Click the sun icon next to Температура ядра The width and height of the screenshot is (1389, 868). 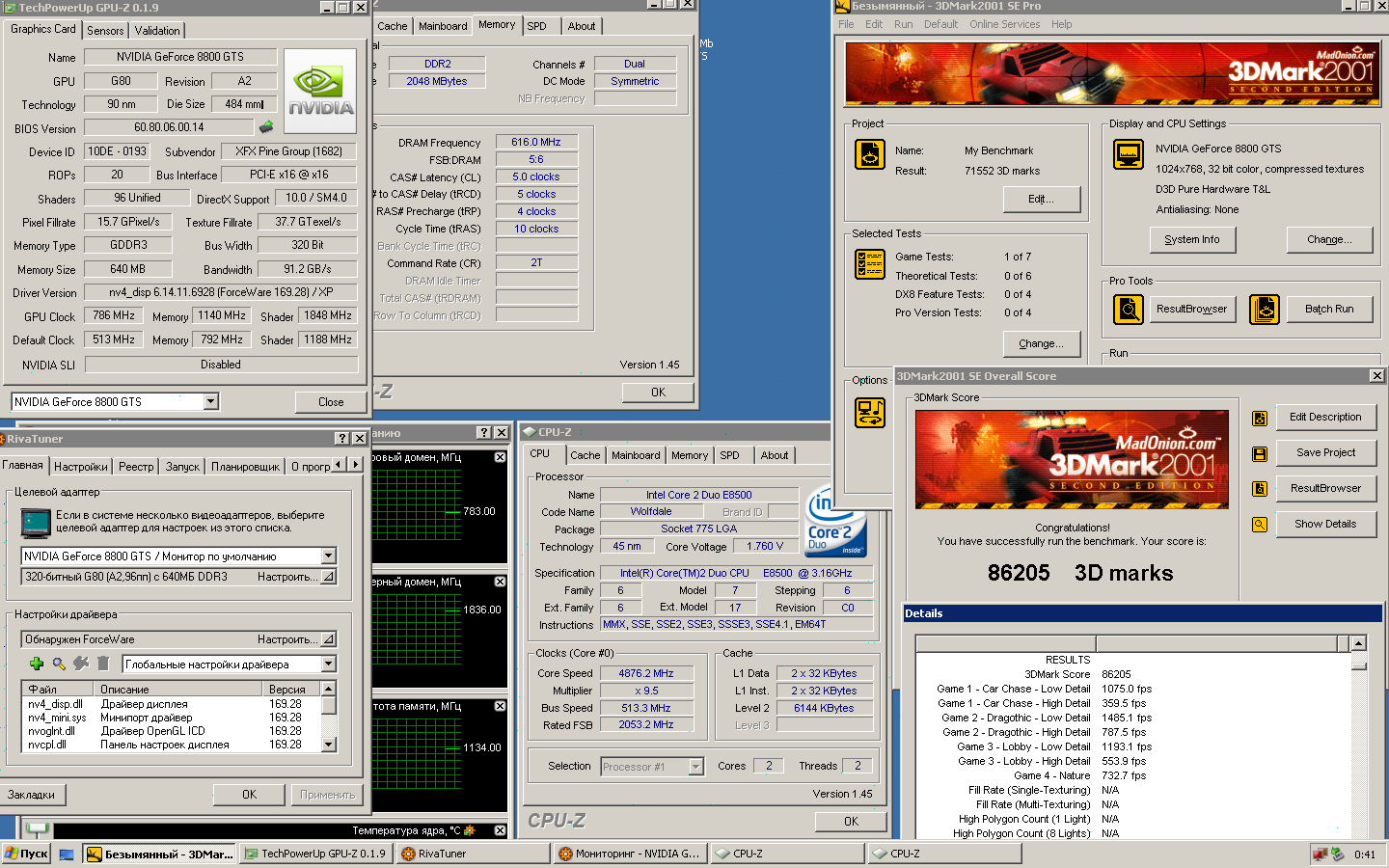click(x=470, y=830)
